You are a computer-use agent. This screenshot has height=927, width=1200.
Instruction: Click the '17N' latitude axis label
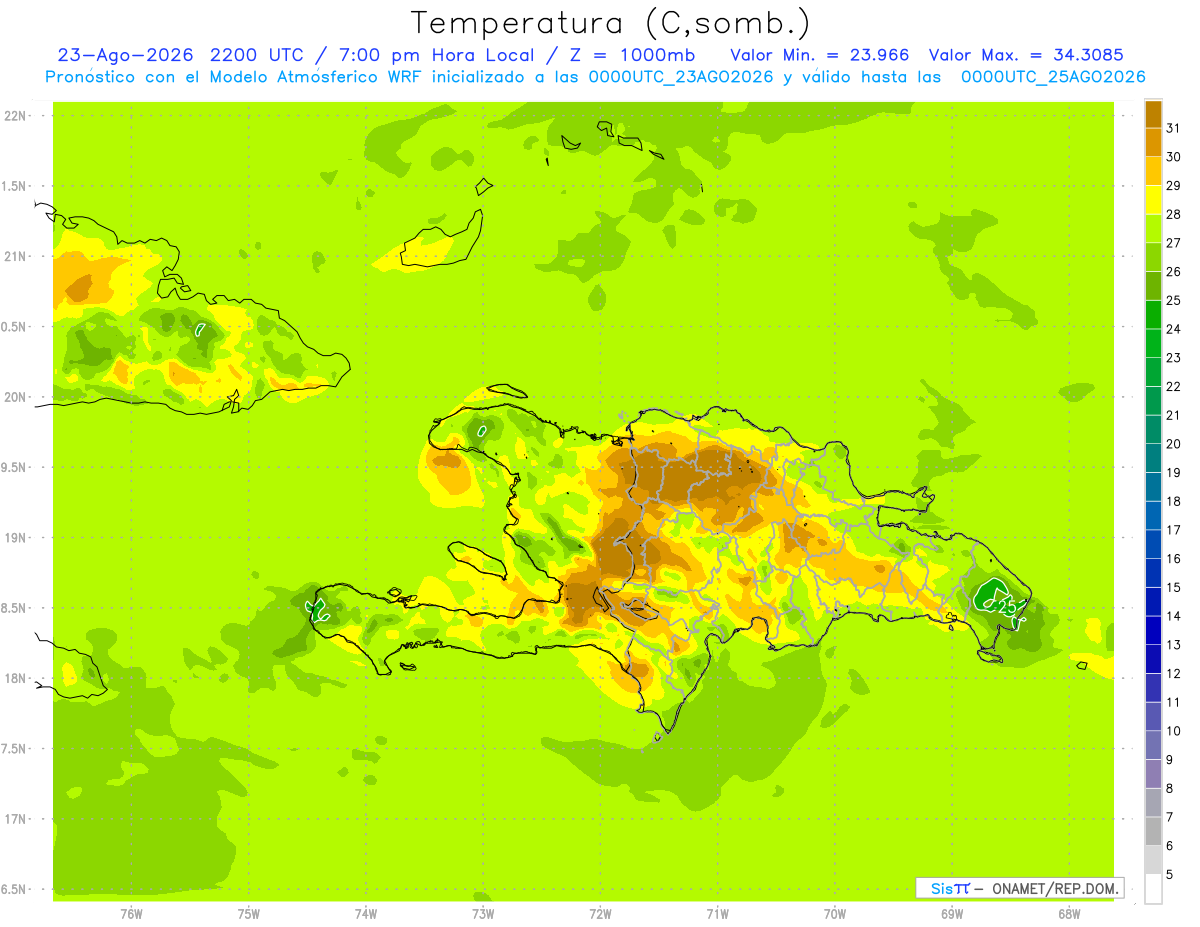click(x=16, y=819)
